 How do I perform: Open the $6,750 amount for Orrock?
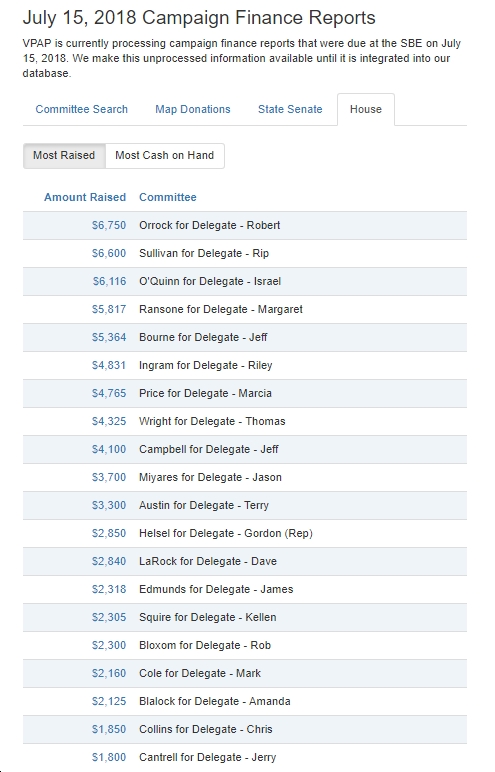pyautogui.click(x=109, y=225)
